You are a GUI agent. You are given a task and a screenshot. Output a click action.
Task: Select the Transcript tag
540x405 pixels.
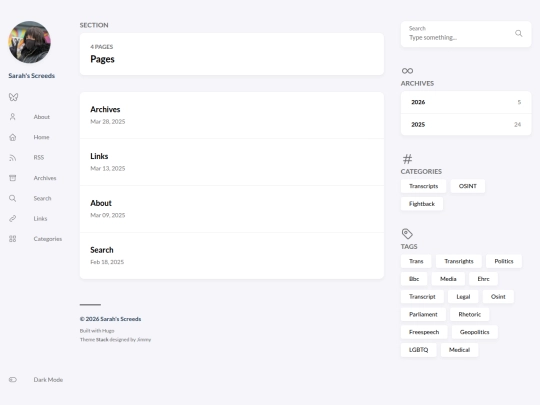422,297
